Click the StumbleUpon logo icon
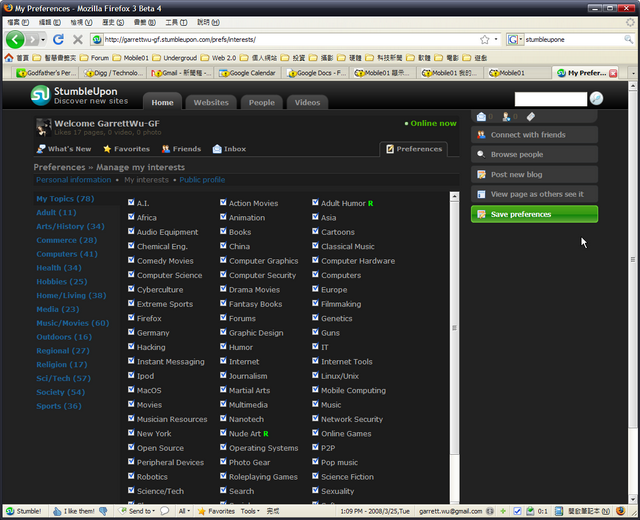This screenshot has height=520, width=640. (x=40, y=95)
